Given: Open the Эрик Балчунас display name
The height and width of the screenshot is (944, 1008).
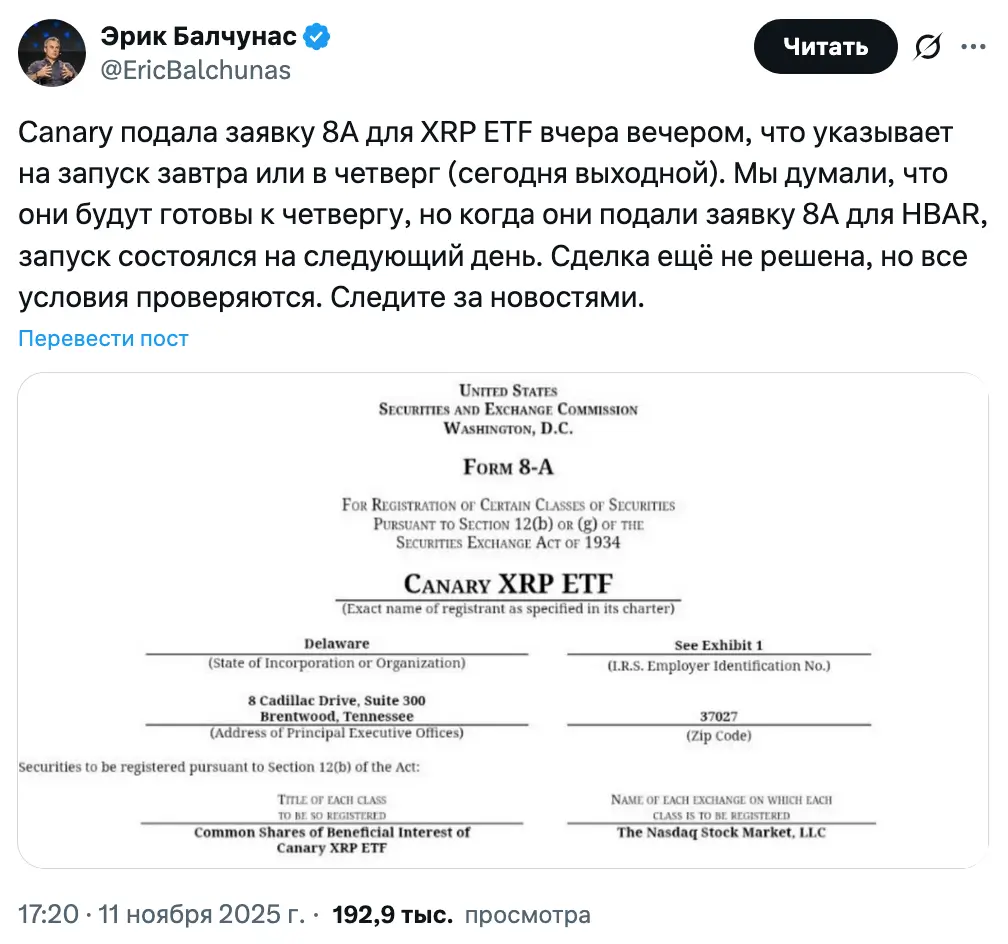Looking at the screenshot, I should pos(198,37).
